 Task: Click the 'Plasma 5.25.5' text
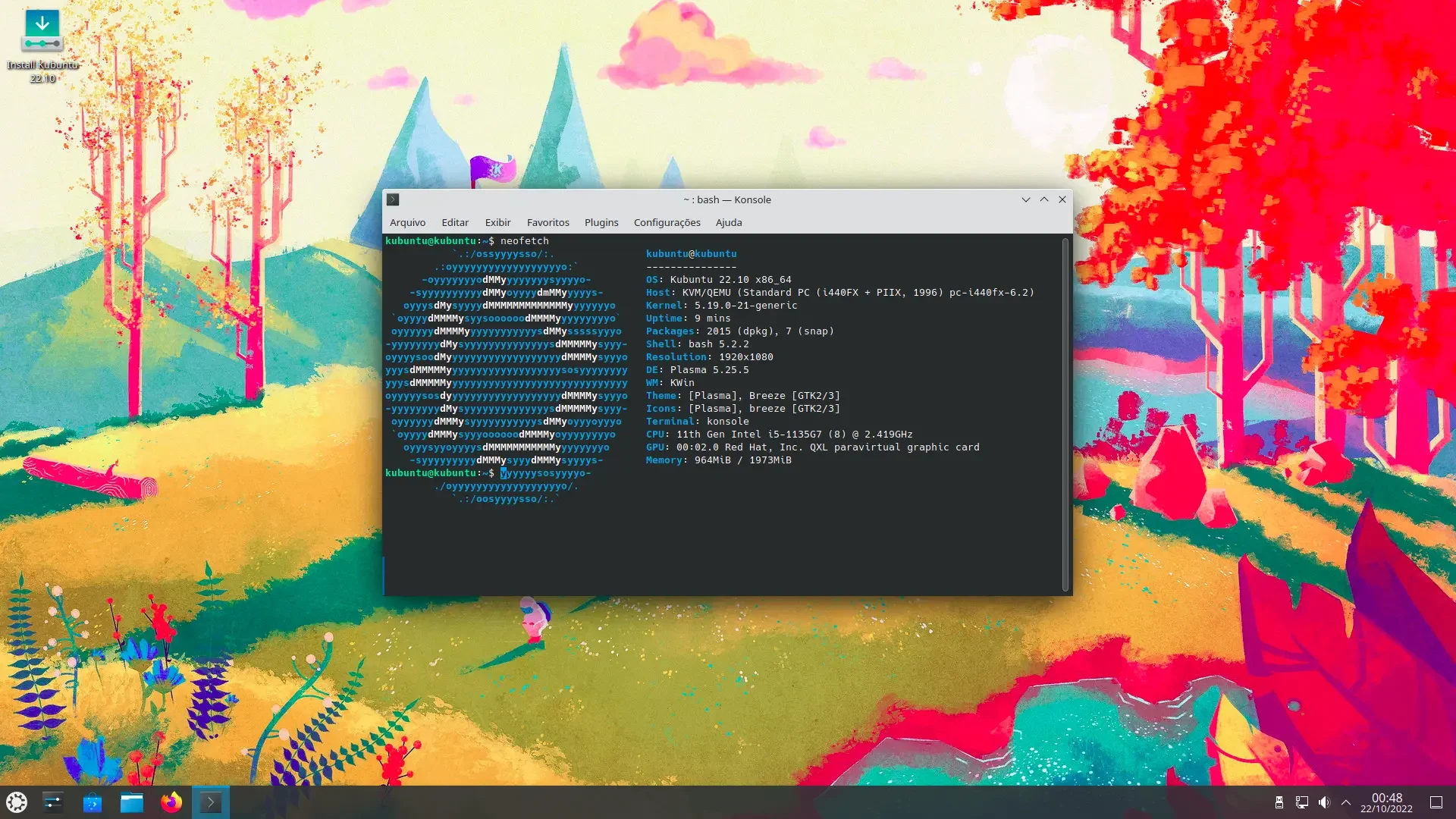click(710, 370)
